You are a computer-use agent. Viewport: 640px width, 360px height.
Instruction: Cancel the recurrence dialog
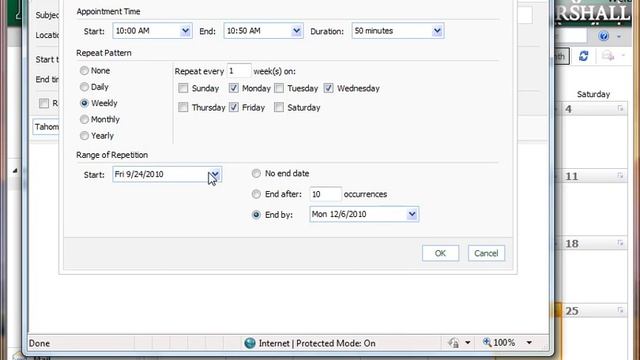(486, 253)
